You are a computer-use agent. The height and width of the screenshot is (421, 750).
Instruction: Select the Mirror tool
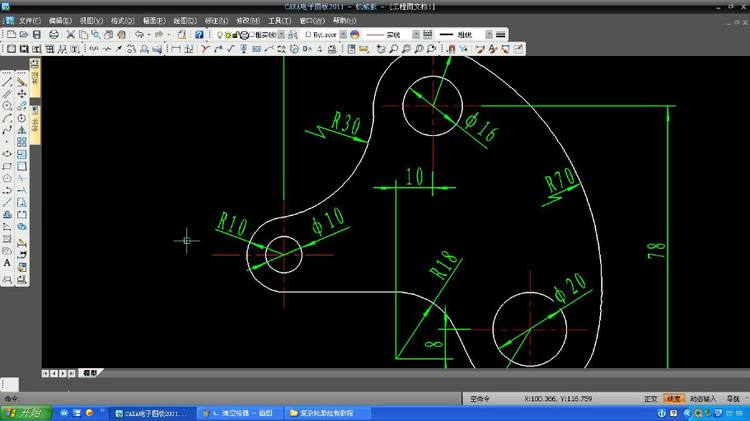[x=22, y=130]
